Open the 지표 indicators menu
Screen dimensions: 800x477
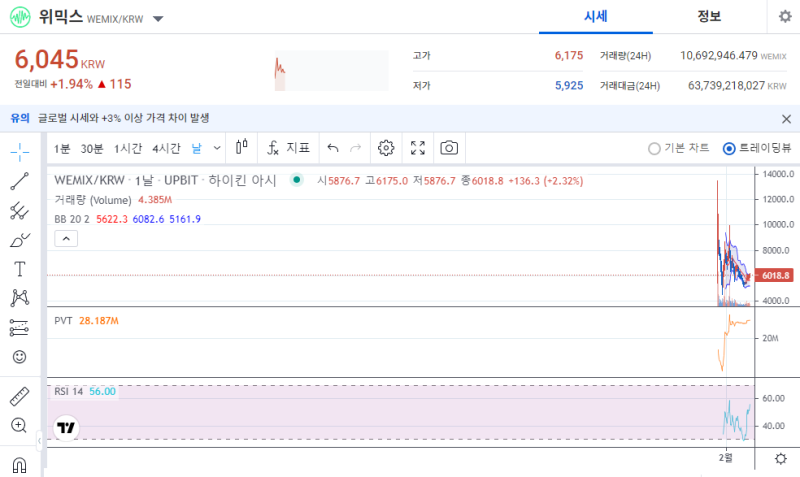point(288,148)
